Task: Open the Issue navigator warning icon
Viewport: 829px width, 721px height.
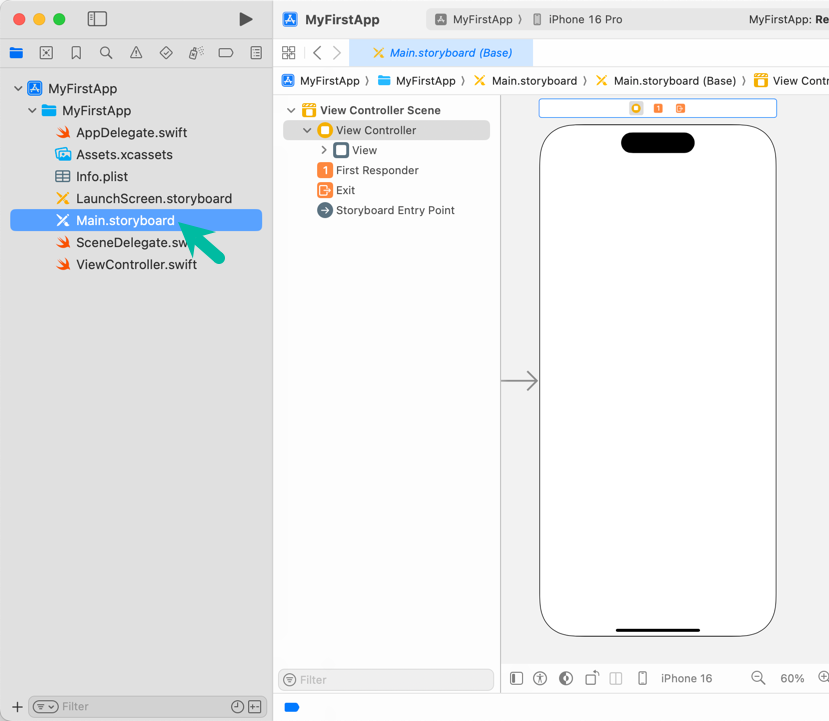Action: click(x=136, y=53)
